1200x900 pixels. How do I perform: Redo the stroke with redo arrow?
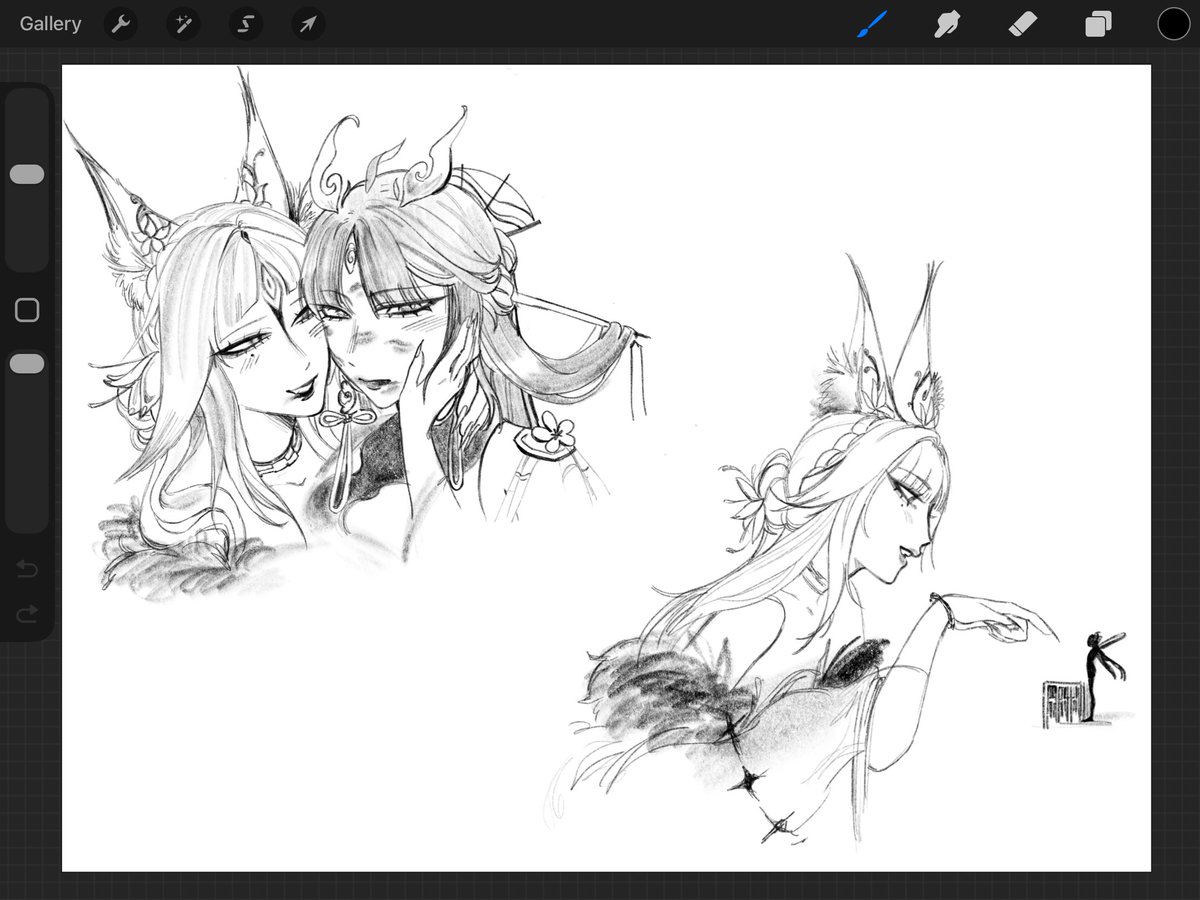pyautogui.click(x=27, y=612)
